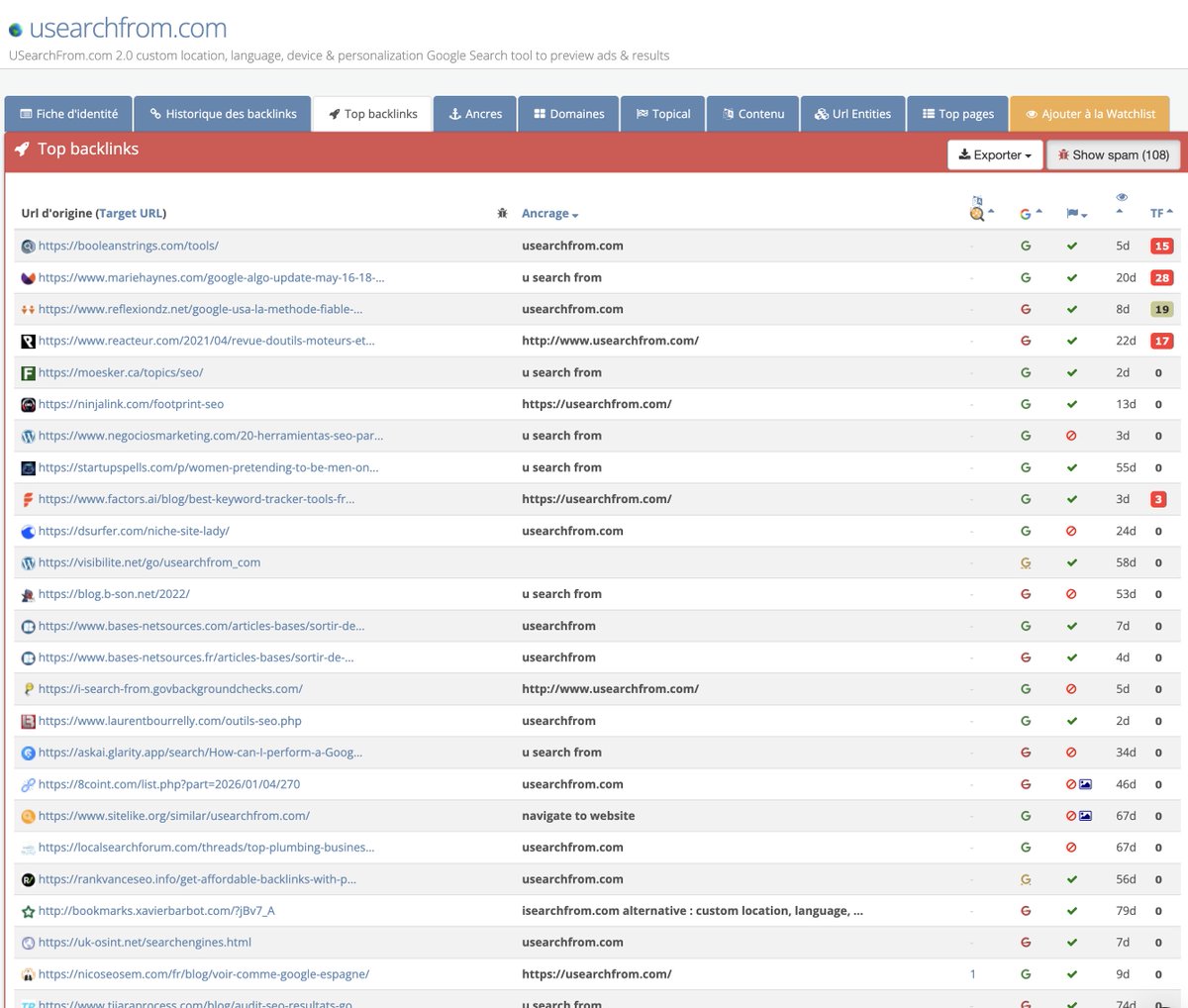
Task: Click the rocket icon in Top backlinks header
Action: pyautogui.click(x=22, y=149)
